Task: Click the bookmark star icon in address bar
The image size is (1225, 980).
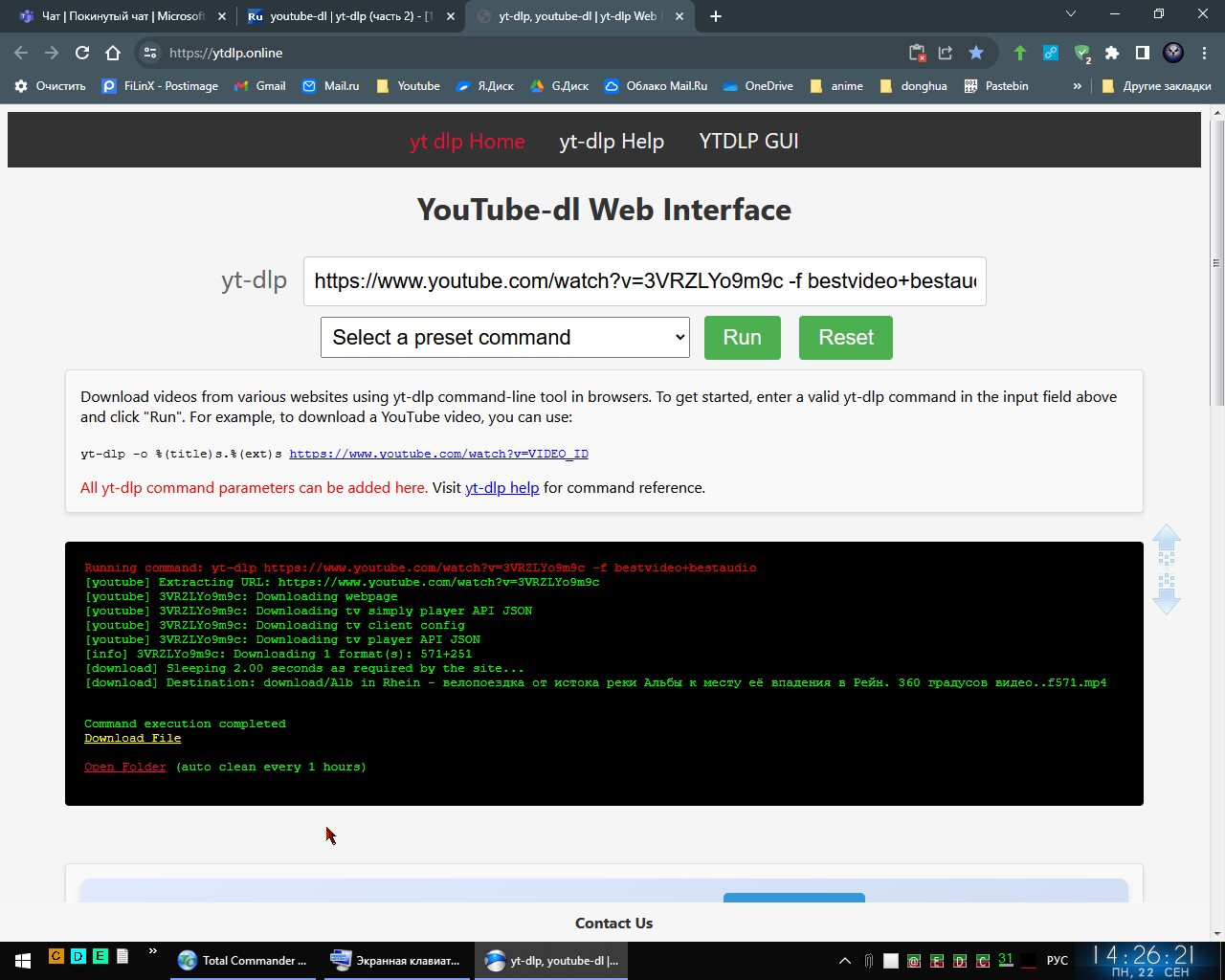Action: click(975, 53)
